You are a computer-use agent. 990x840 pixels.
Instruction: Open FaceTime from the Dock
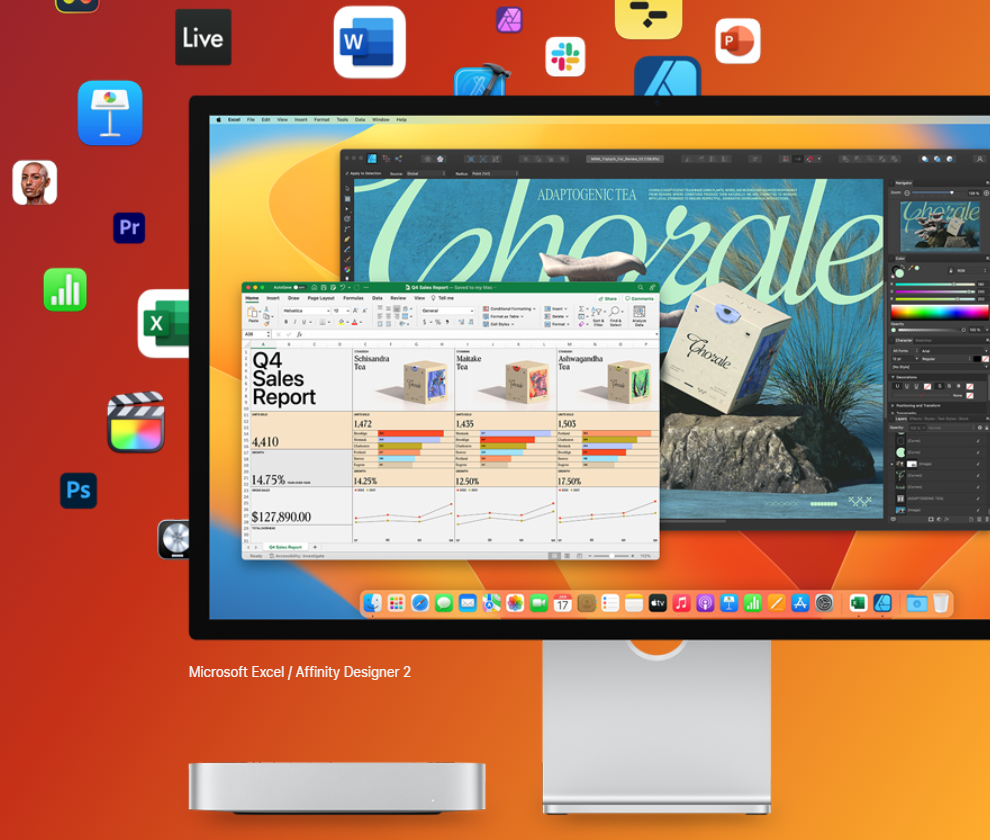(539, 604)
